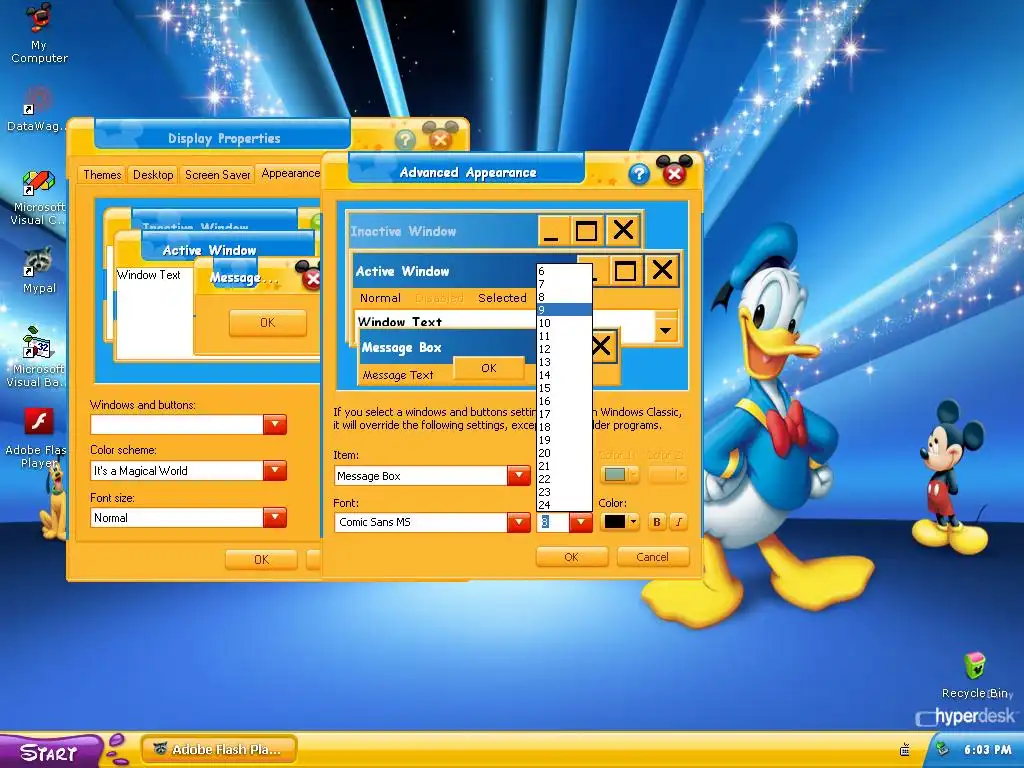Click Window Text area in Advanced preview
The height and width of the screenshot is (768, 1024).
click(400, 322)
